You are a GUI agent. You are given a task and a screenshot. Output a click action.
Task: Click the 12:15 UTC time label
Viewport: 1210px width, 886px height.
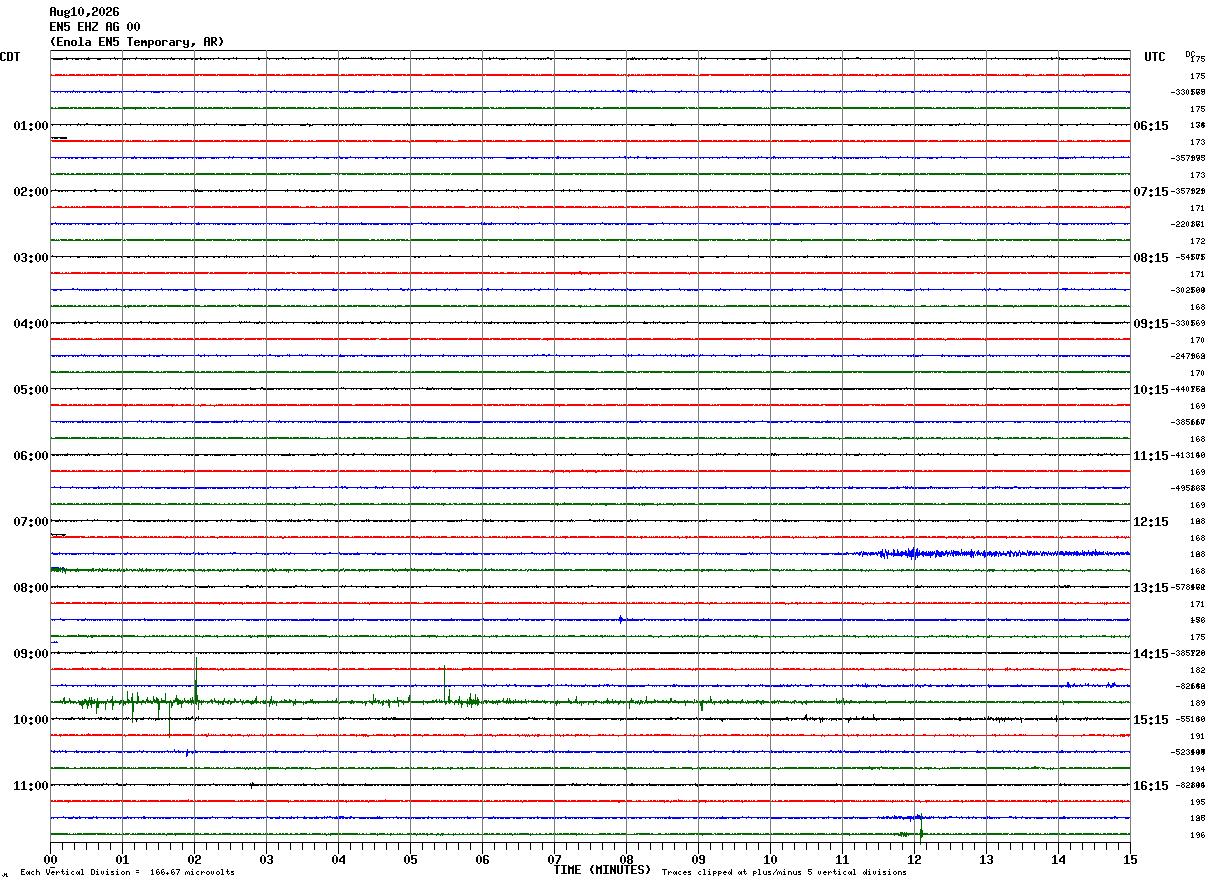(x=1151, y=522)
